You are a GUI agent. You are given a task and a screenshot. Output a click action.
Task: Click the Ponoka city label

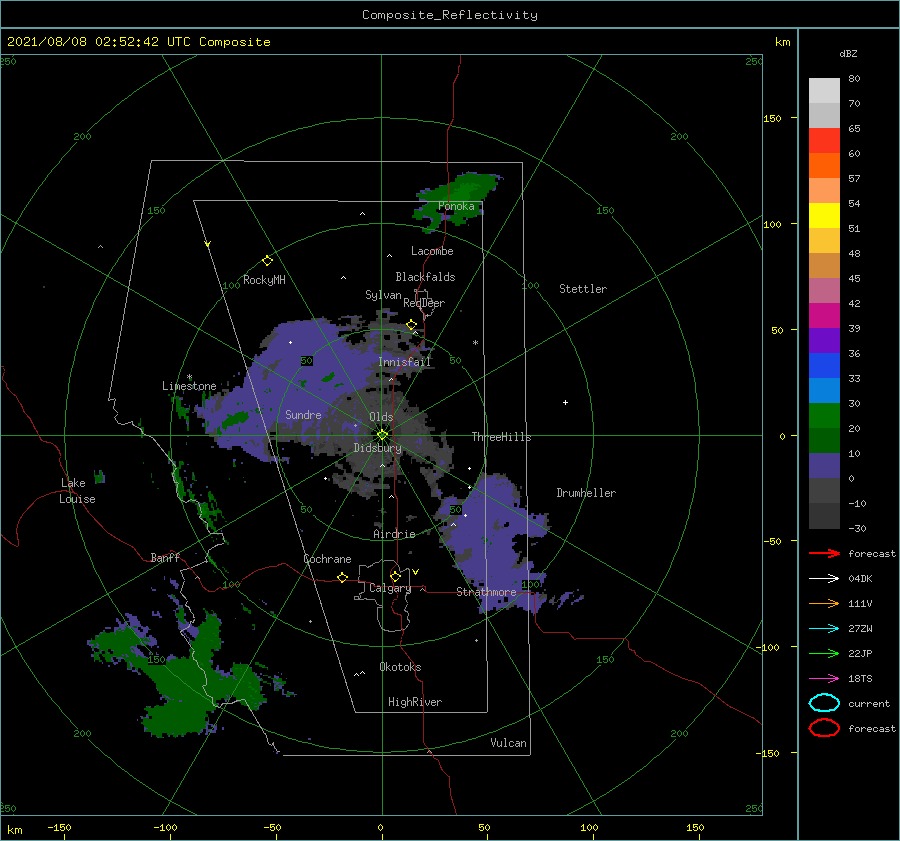pos(456,206)
